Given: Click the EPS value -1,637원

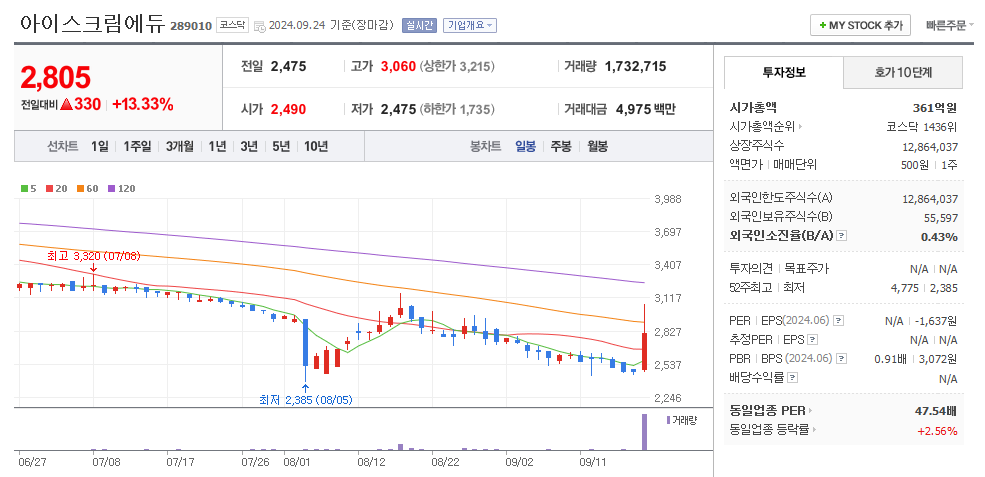Looking at the screenshot, I should [935, 321].
